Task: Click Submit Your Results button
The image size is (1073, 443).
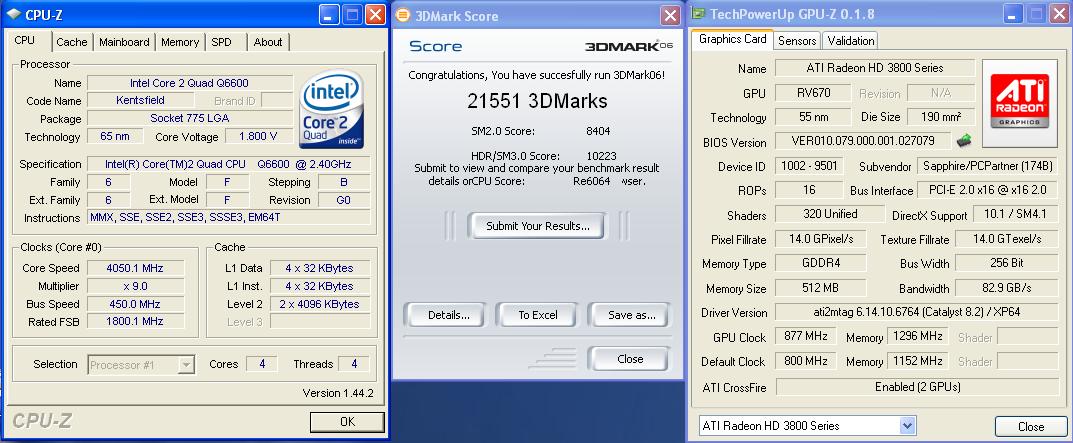Action: (x=537, y=226)
